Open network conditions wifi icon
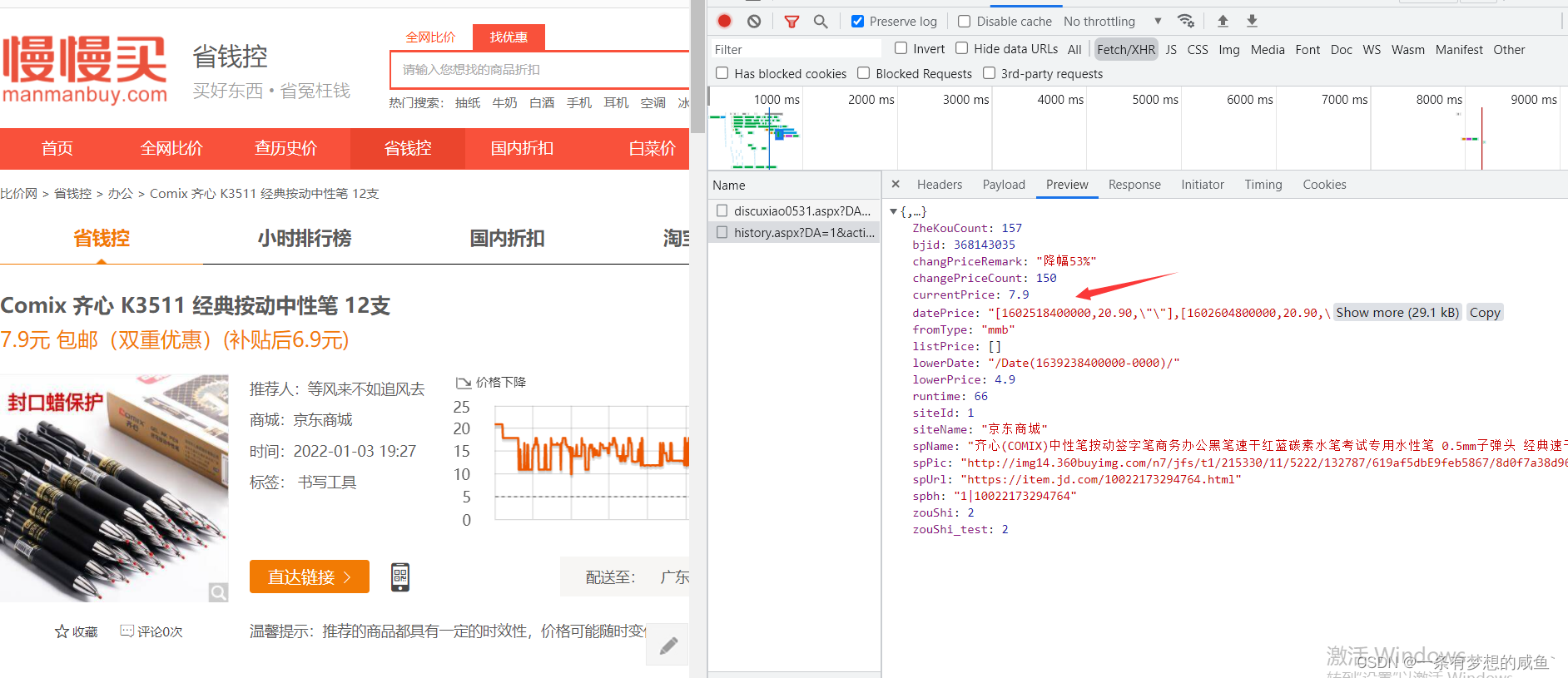The image size is (1568, 678). [x=1186, y=21]
